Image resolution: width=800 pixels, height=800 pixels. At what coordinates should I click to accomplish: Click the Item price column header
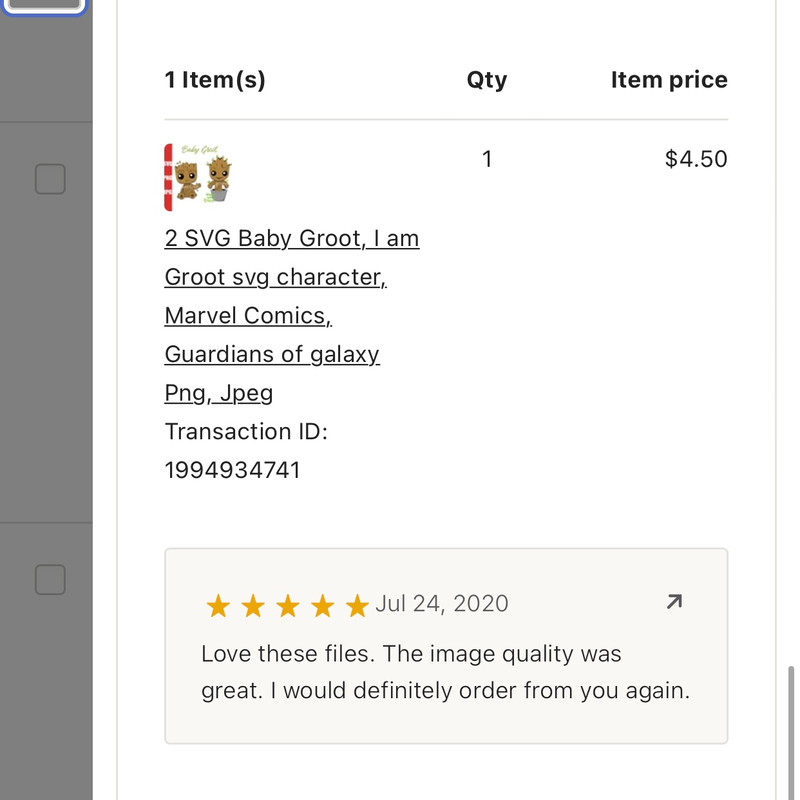click(x=669, y=80)
